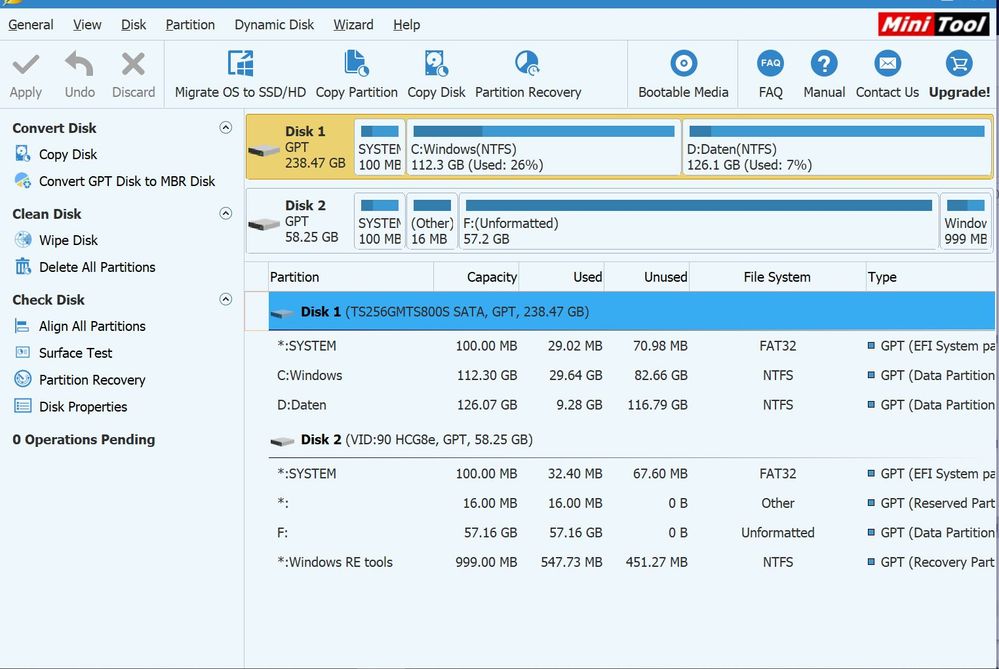Open the FAQ page icon
Image resolution: width=999 pixels, height=669 pixels.
[770, 66]
